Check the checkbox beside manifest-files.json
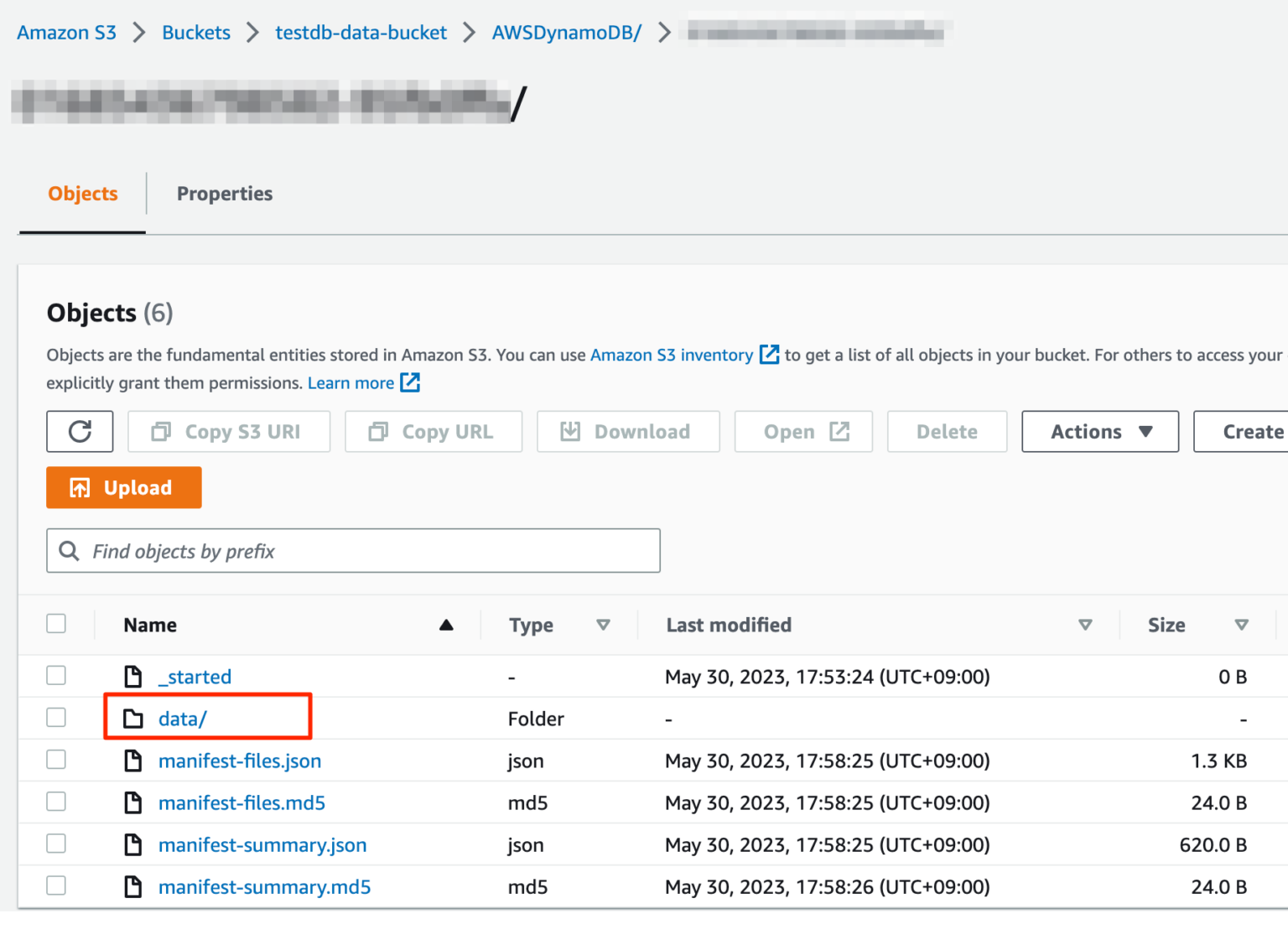 point(56,760)
